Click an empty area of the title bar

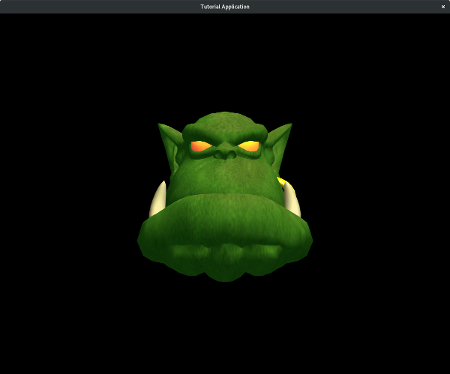pos(100,6)
